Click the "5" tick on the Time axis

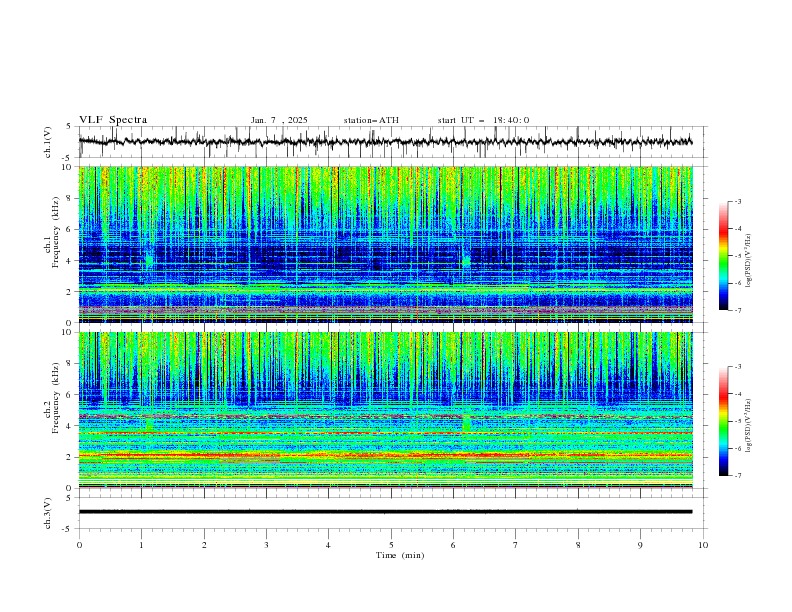coord(391,545)
